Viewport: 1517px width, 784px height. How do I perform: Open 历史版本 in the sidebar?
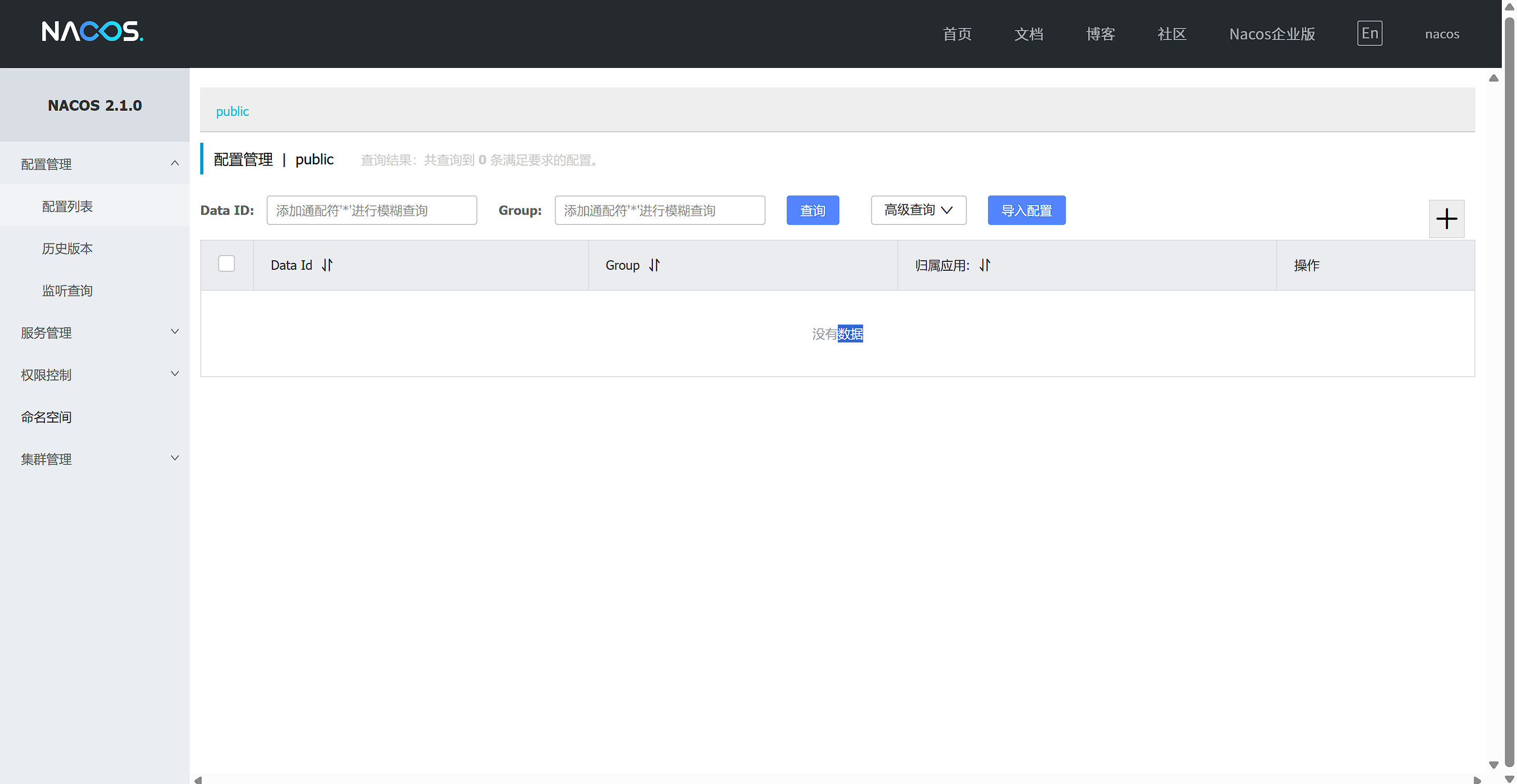coord(67,249)
